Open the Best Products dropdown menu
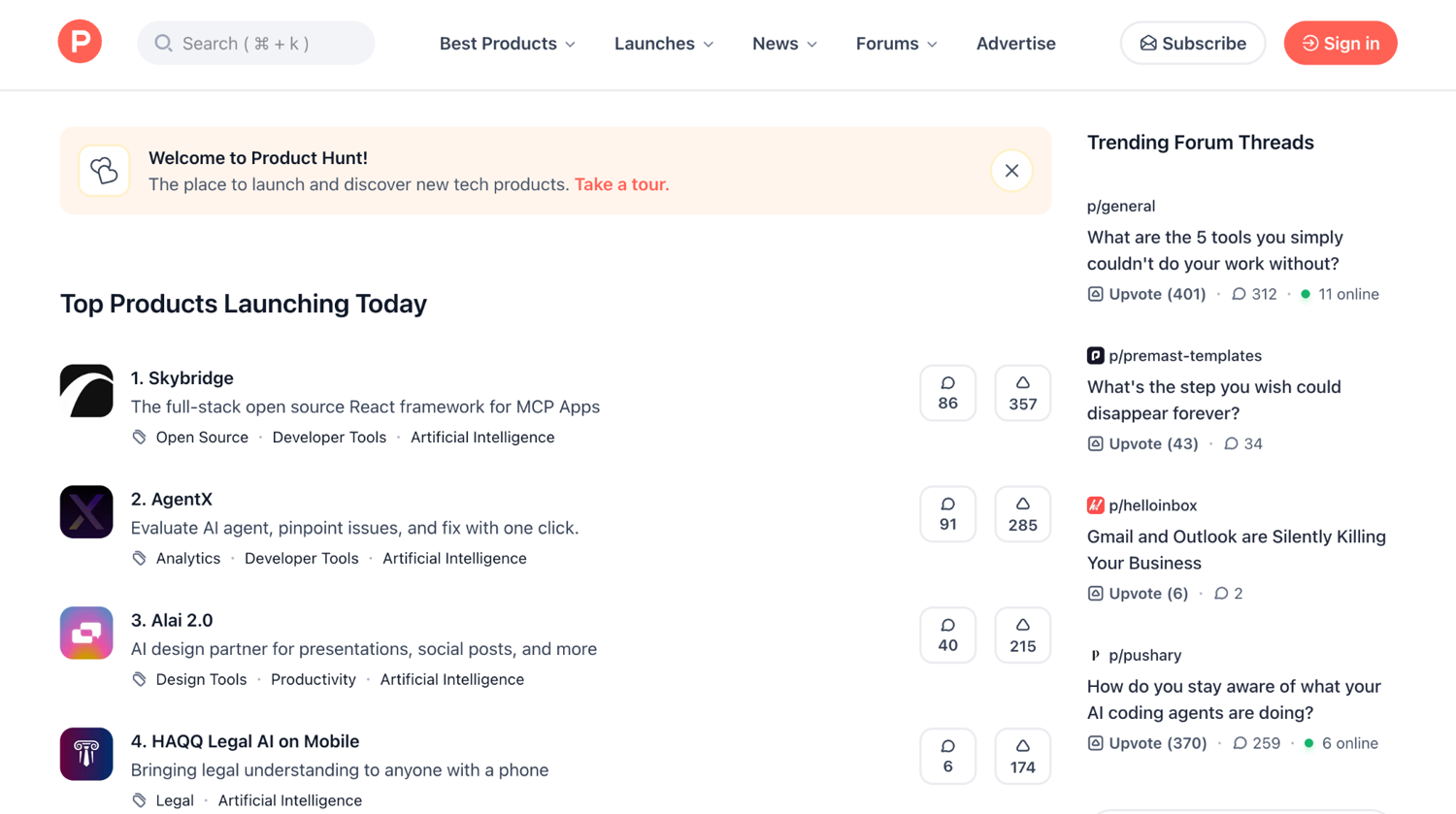This screenshot has width=1456, height=814. [x=508, y=44]
